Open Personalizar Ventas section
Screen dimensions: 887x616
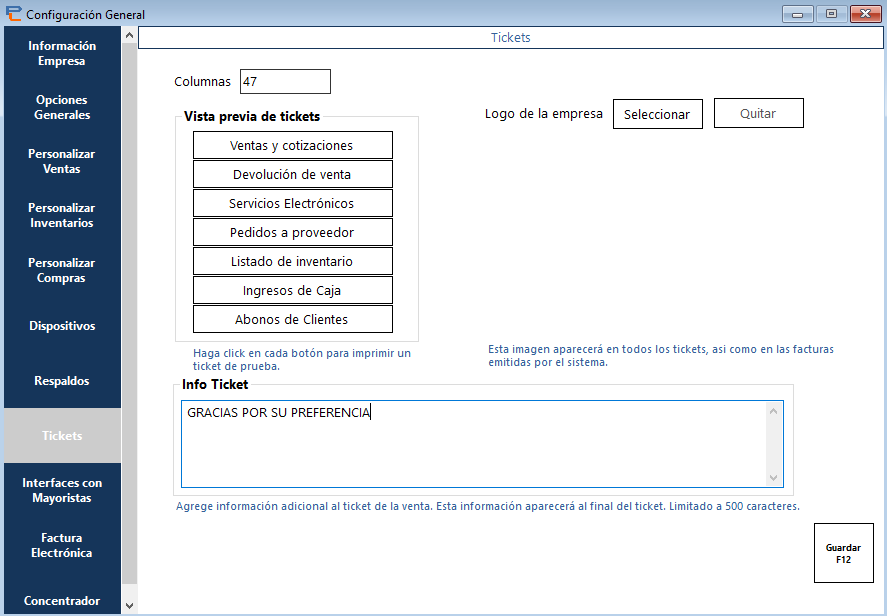click(x=62, y=161)
